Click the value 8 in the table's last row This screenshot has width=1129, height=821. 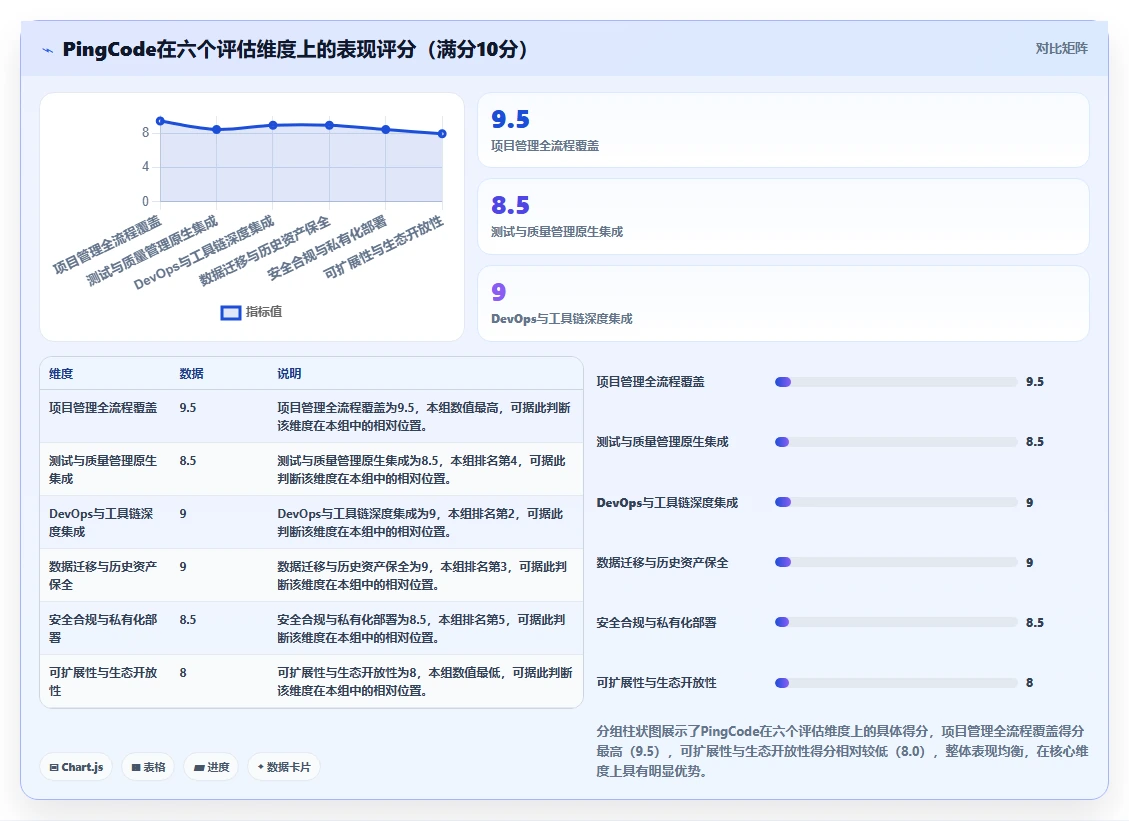tap(183, 673)
